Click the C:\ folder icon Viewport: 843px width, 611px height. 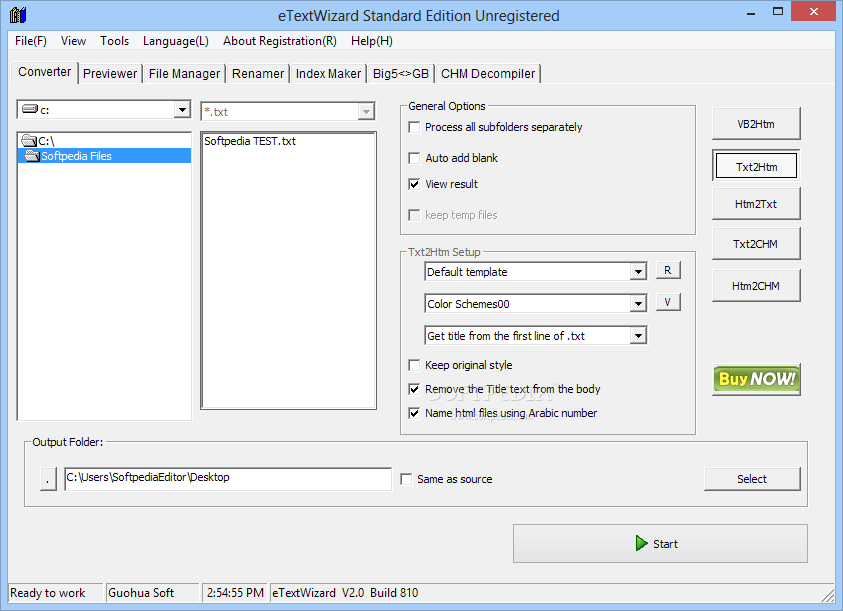pyautogui.click(x=29, y=141)
